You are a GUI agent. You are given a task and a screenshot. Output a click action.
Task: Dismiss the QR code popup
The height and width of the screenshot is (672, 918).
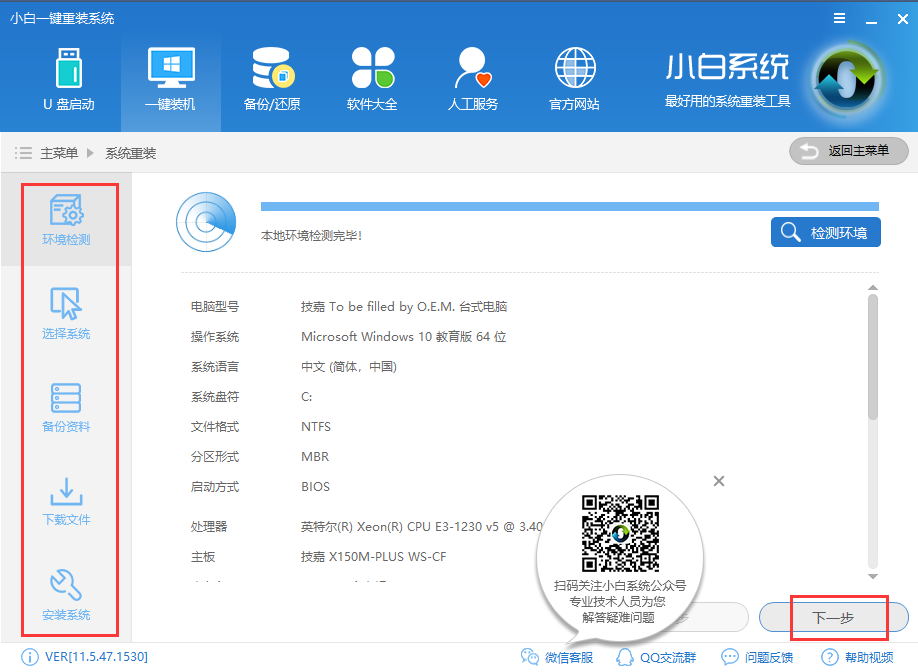(x=718, y=481)
